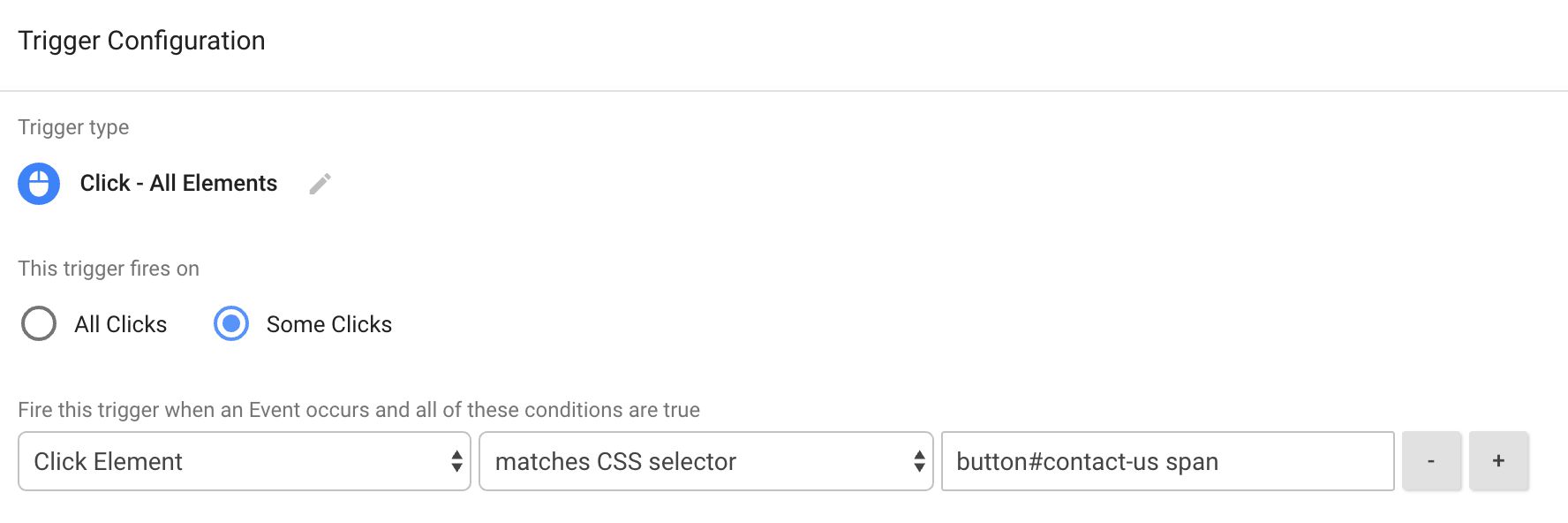Click the "All Clicks" option label
This screenshot has width=1568, height=523.
[x=121, y=324]
